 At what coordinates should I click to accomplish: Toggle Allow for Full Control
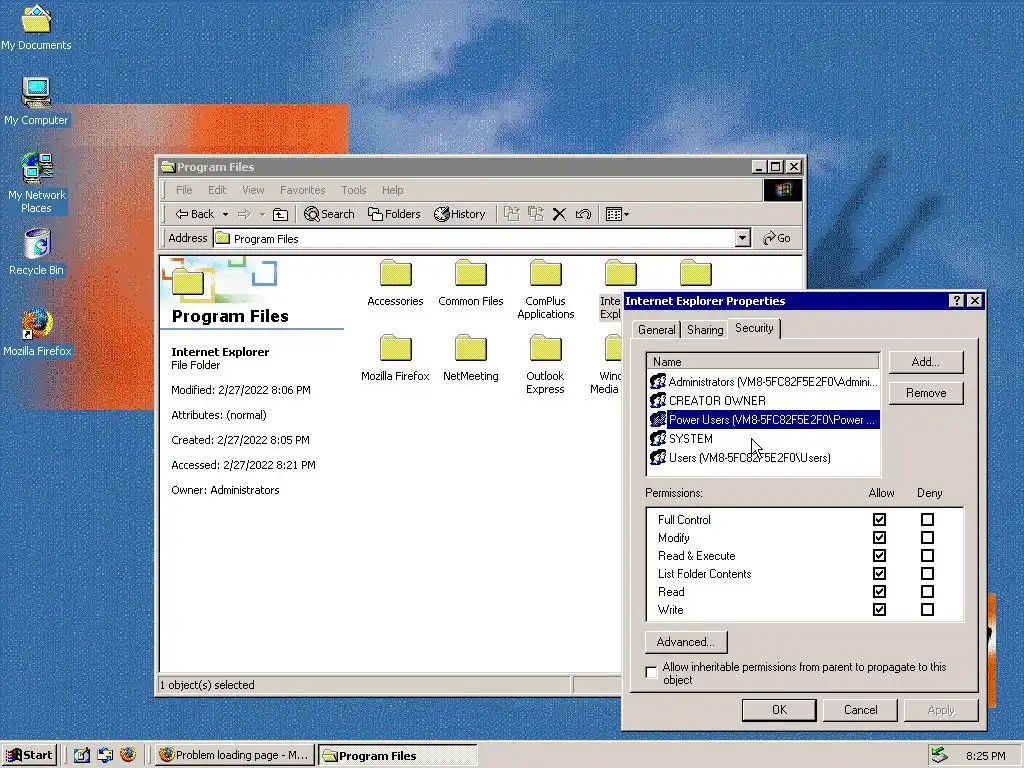point(879,519)
